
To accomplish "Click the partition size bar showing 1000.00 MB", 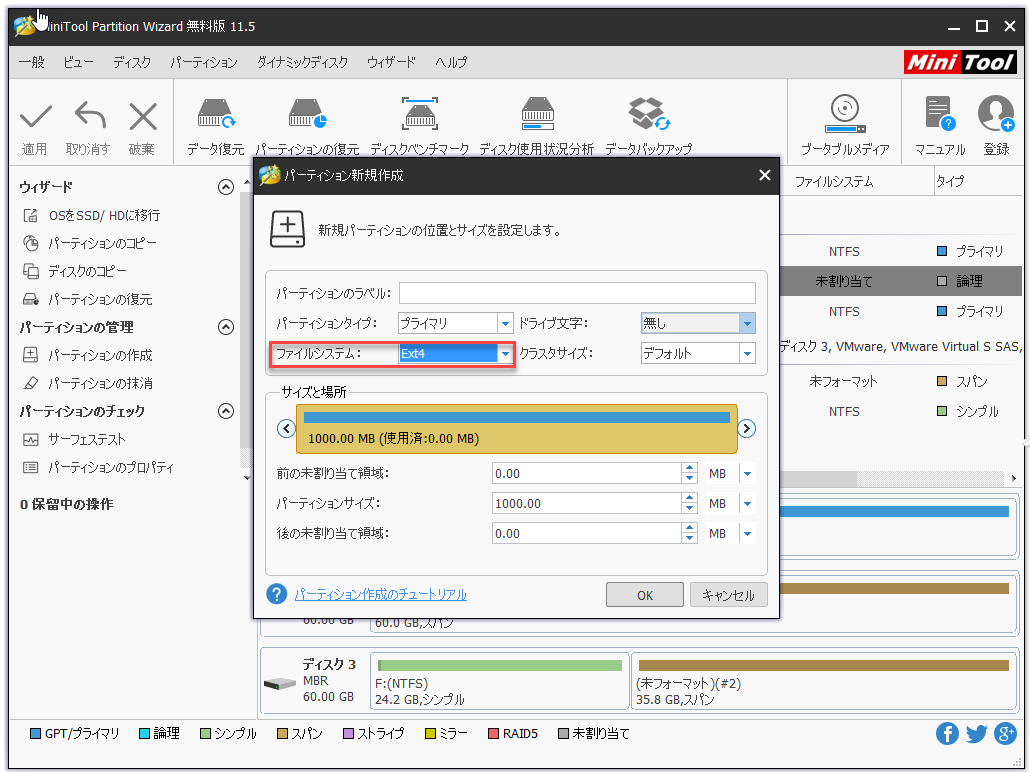I will click(x=516, y=429).
